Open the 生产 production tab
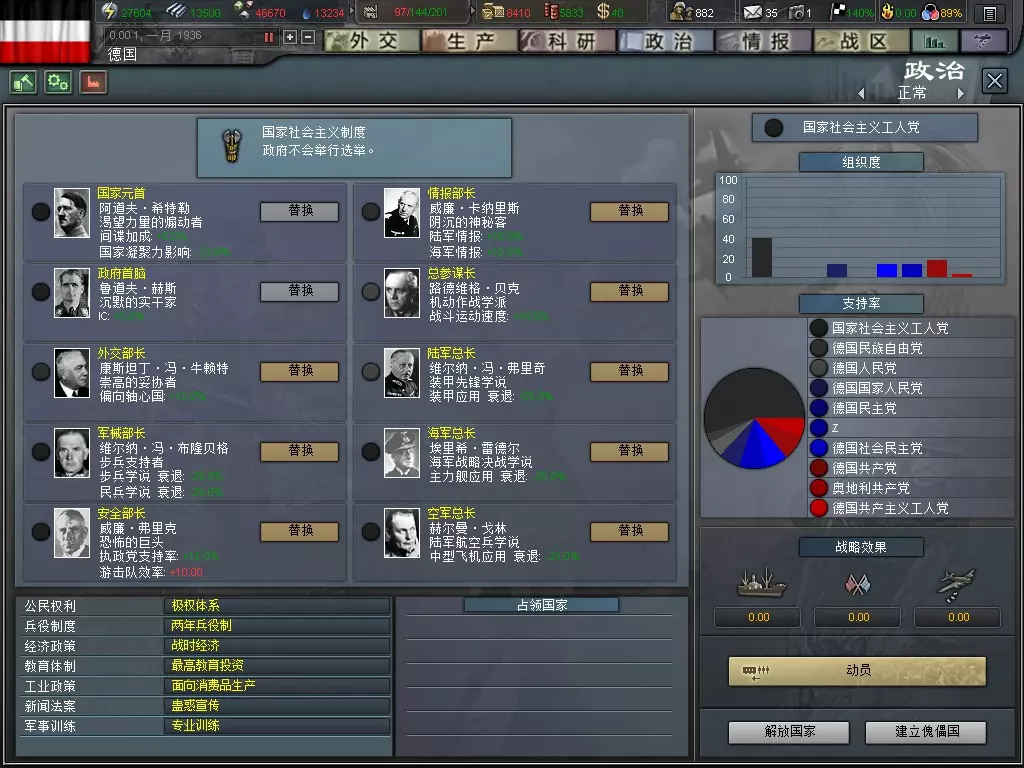The image size is (1024, 768). [x=470, y=41]
